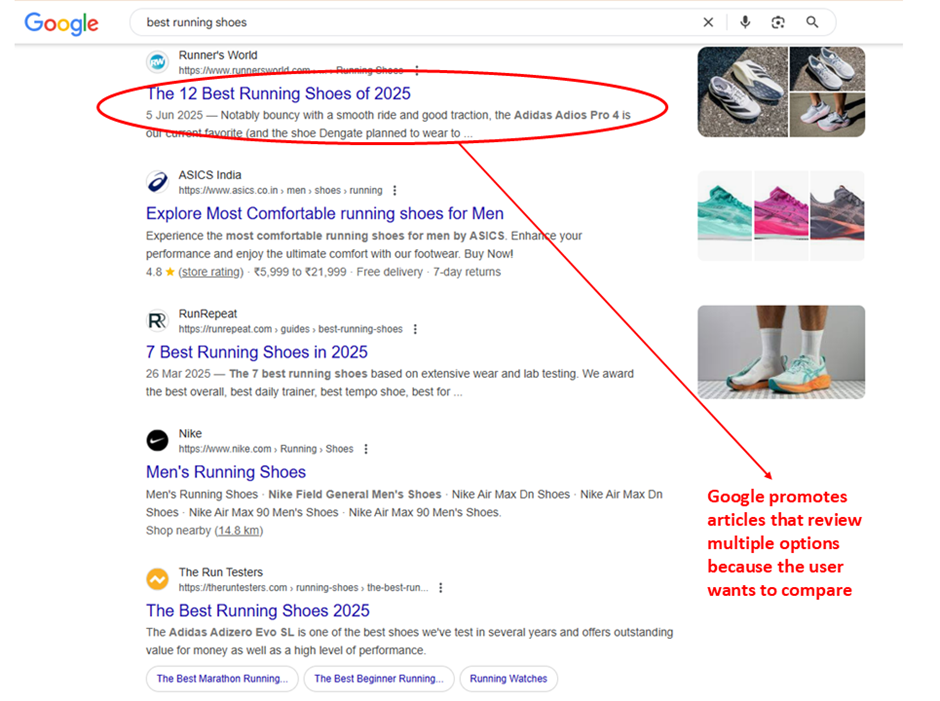Click Runner's World large Adidas shoe thumbnail
The height and width of the screenshot is (701, 940).
tap(743, 92)
